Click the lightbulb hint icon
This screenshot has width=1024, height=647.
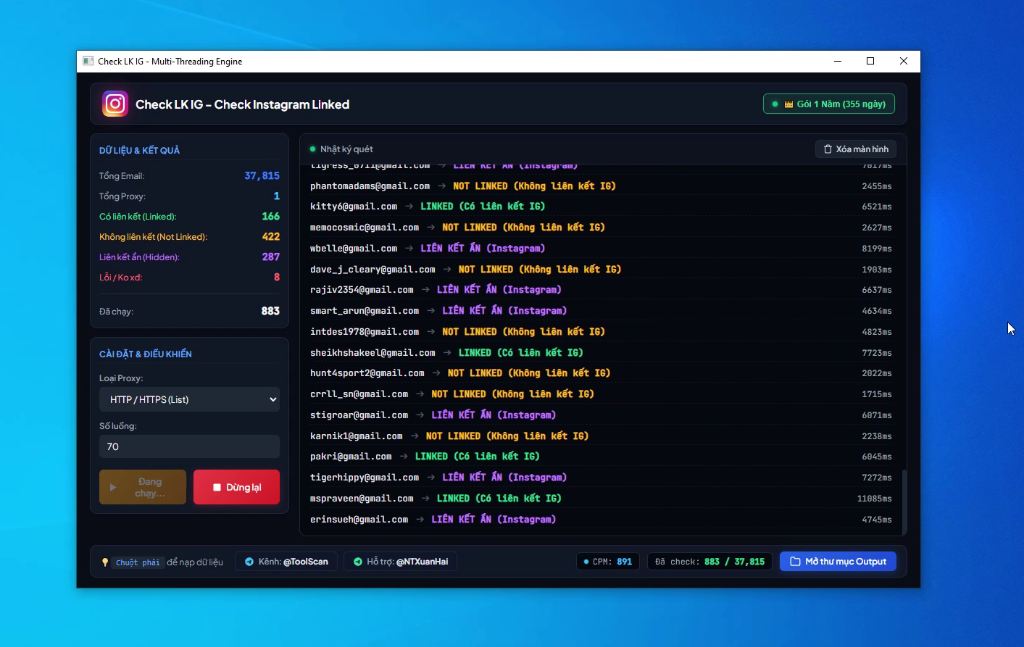pos(104,562)
